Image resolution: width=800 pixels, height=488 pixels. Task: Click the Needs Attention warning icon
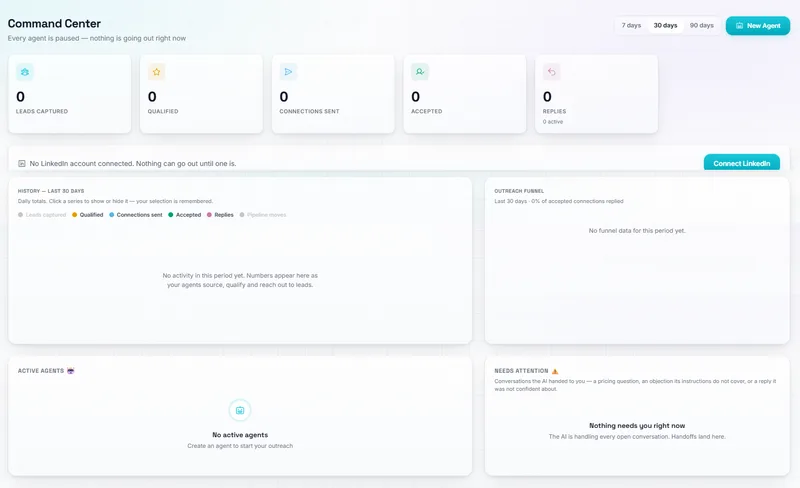coord(555,371)
